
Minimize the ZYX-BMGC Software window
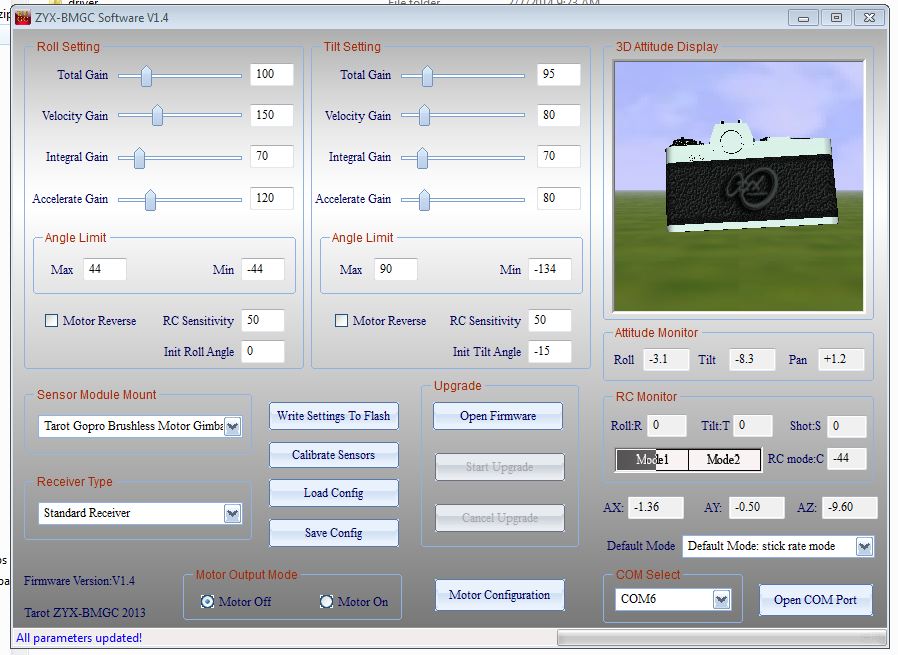click(x=803, y=18)
